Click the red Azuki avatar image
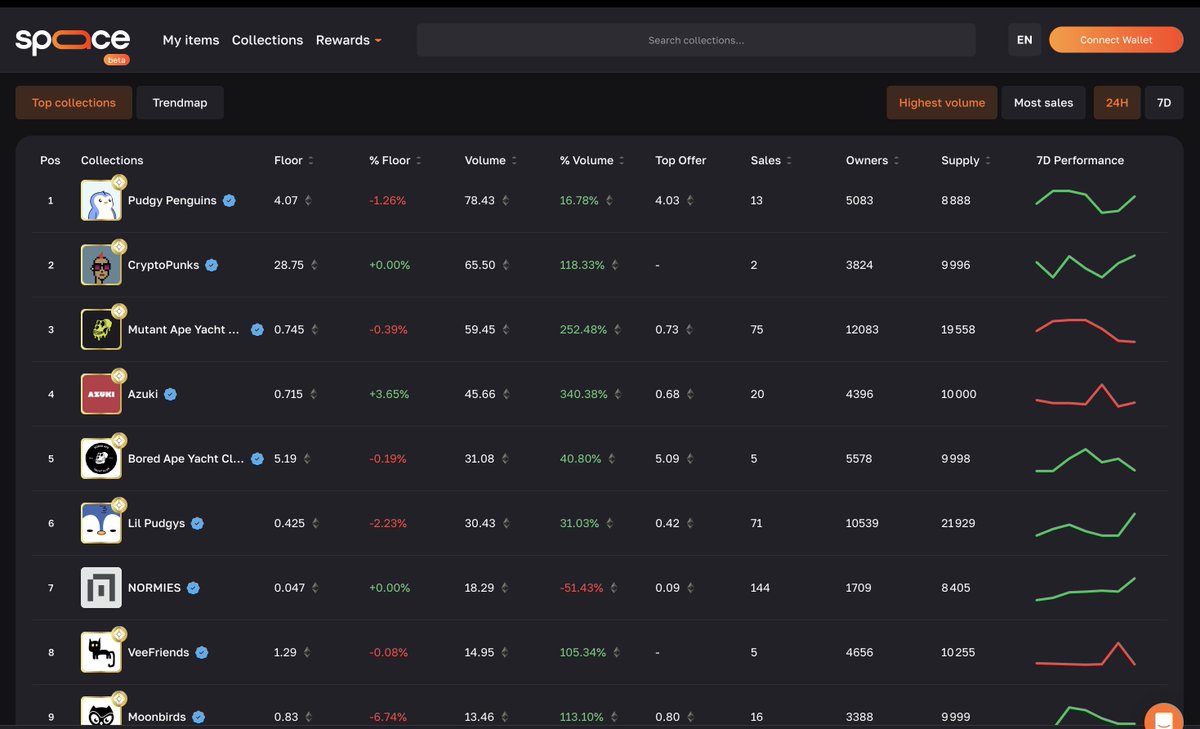Screen dimensions: 1200x729 coord(101,394)
